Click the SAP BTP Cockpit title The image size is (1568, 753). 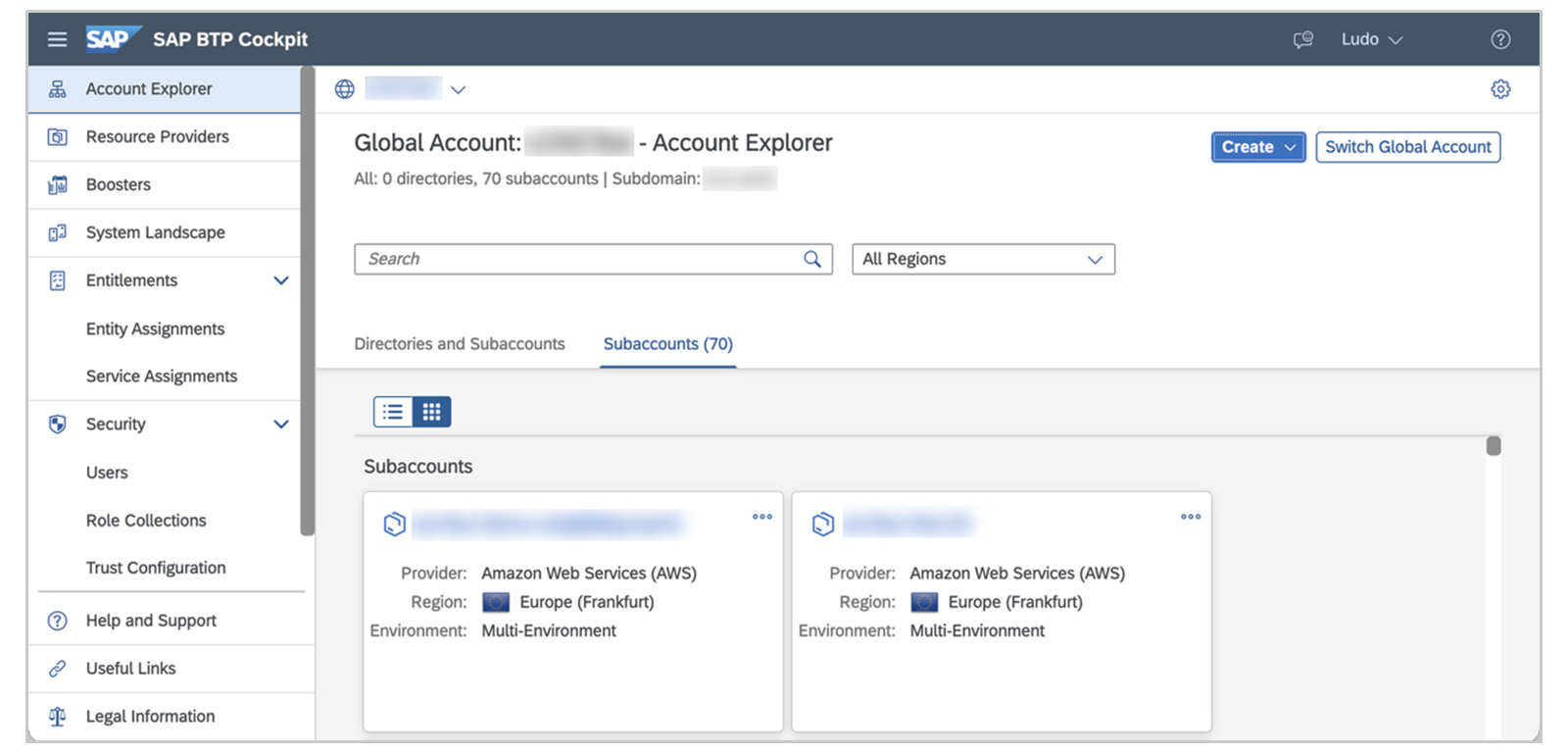pos(230,39)
